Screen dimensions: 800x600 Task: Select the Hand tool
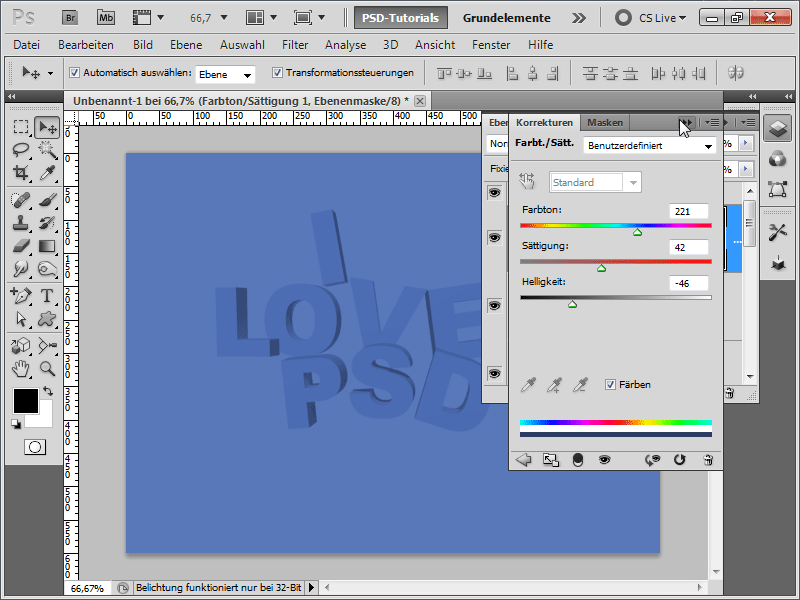pyautogui.click(x=21, y=368)
